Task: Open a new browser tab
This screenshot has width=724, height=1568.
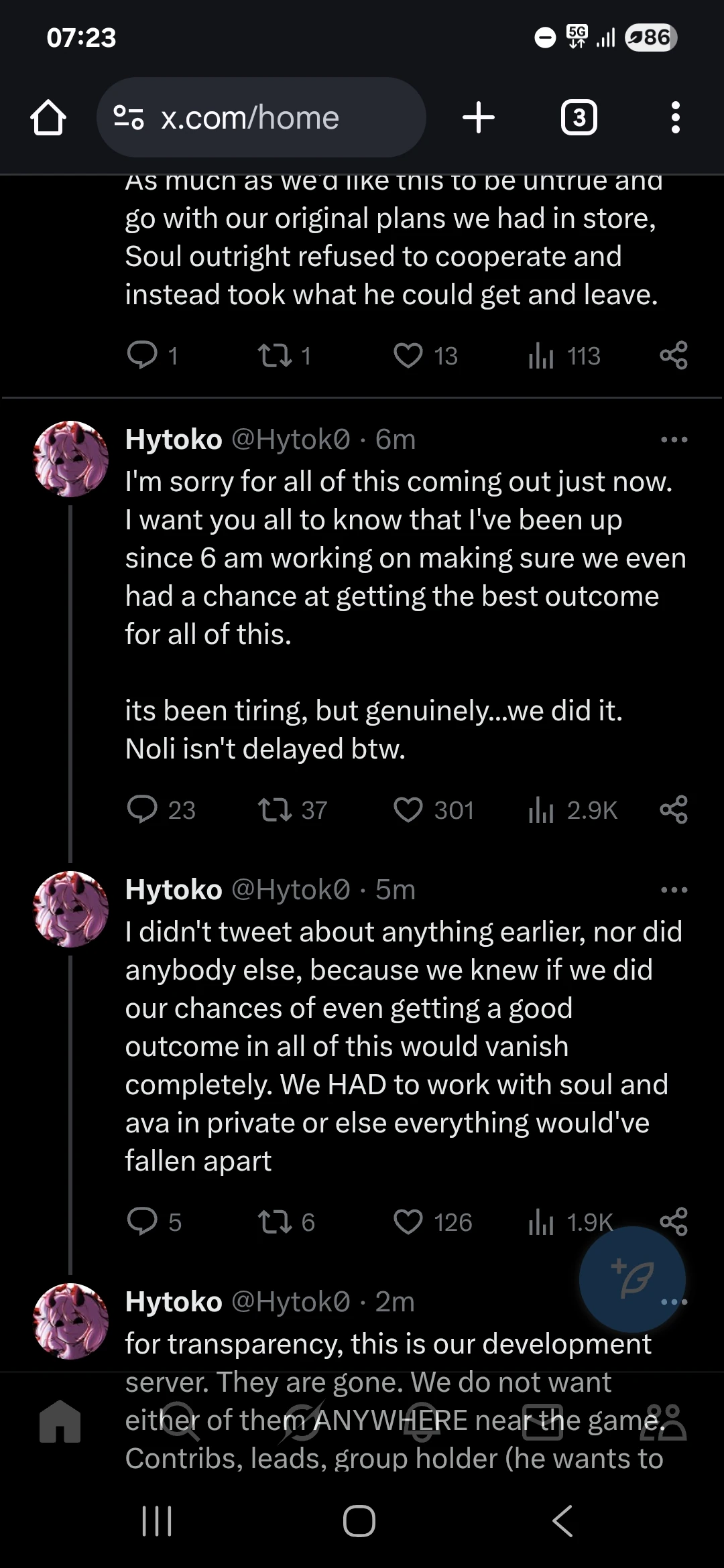Action: point(478,117)
